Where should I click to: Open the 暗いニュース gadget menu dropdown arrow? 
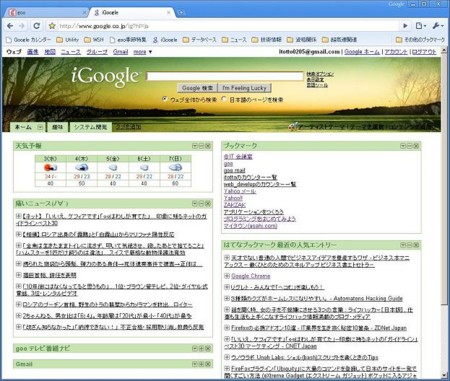pyautogui.click(x=195, y=203)
